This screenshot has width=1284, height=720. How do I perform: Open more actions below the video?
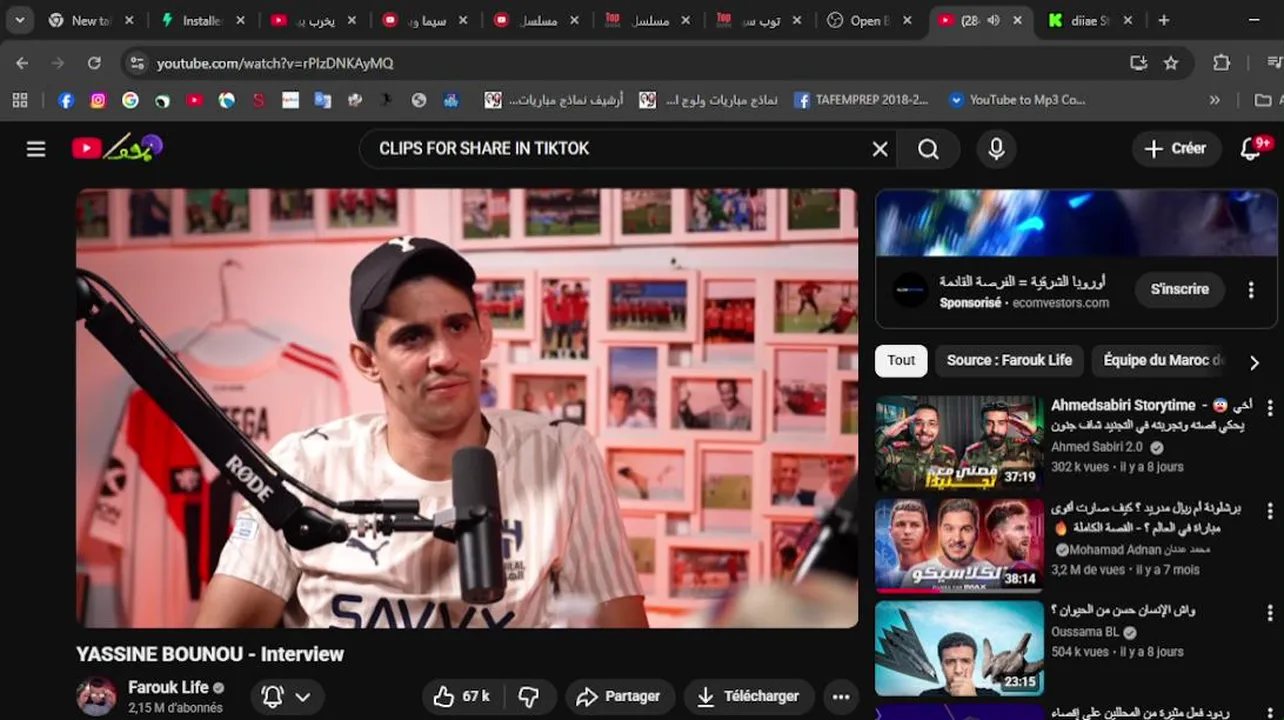point(841,697)
